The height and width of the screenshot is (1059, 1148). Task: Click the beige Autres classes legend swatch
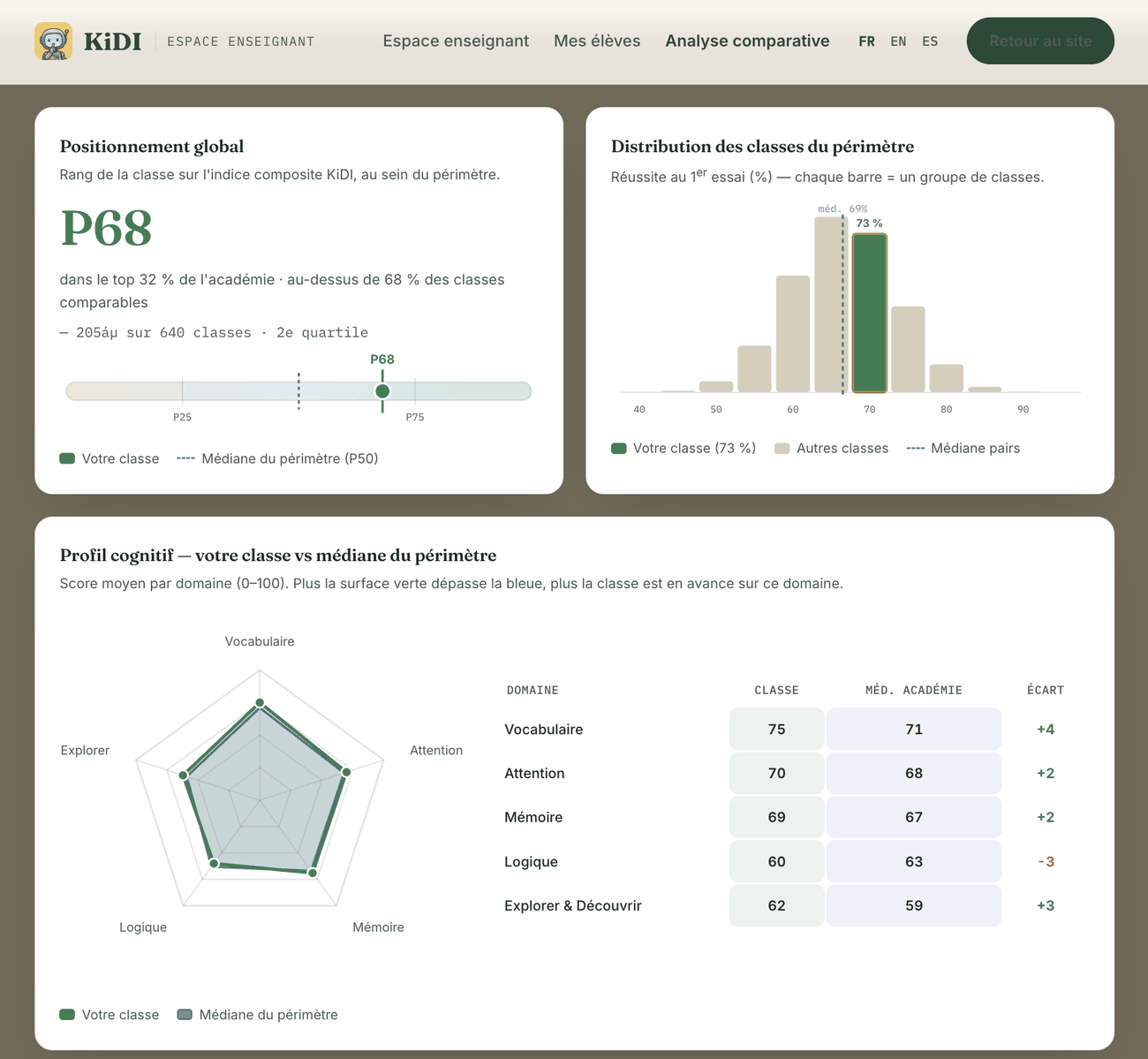point(782,449)
